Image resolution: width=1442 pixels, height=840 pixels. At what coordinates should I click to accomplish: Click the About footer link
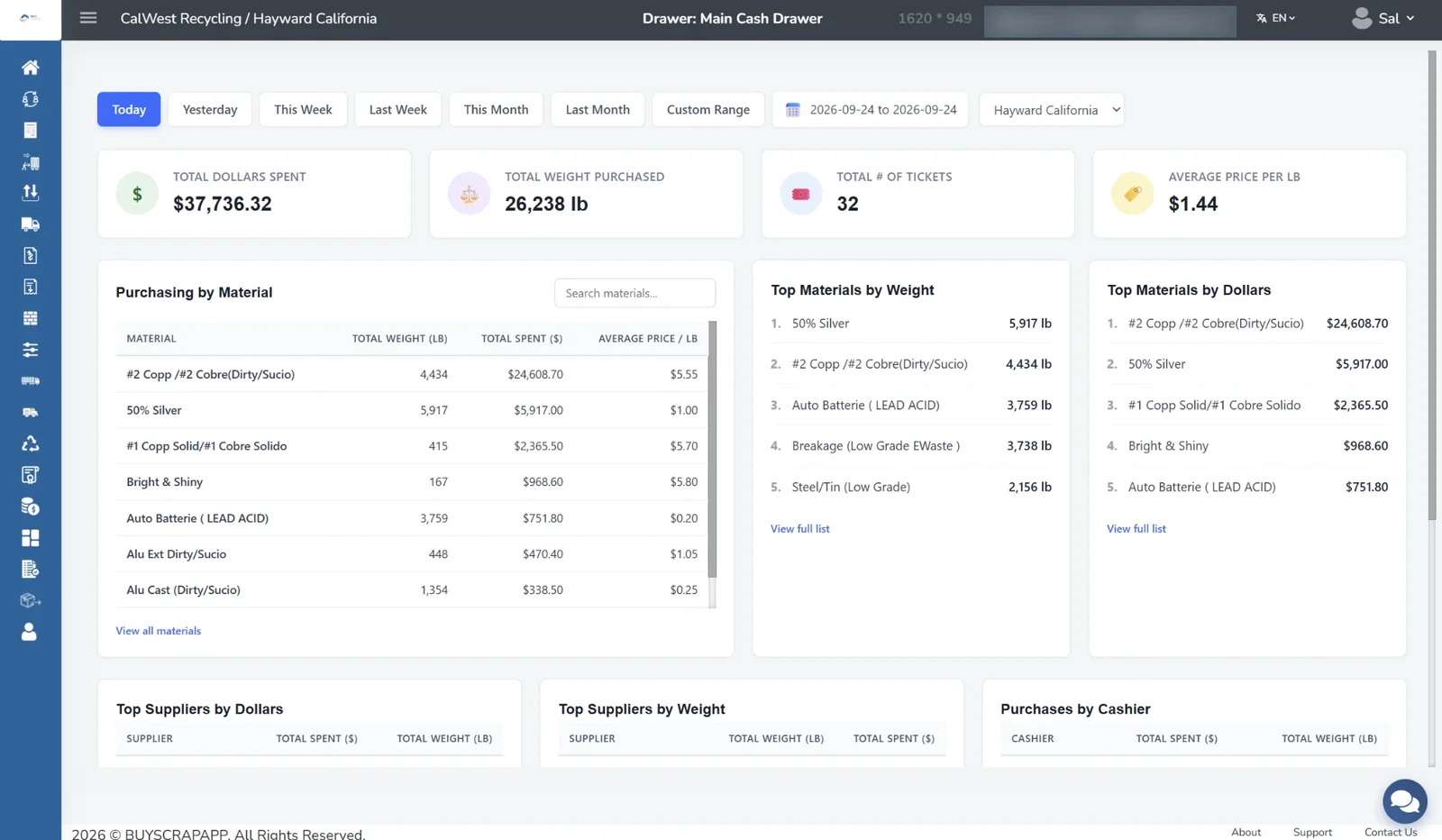coord(1246,832)
